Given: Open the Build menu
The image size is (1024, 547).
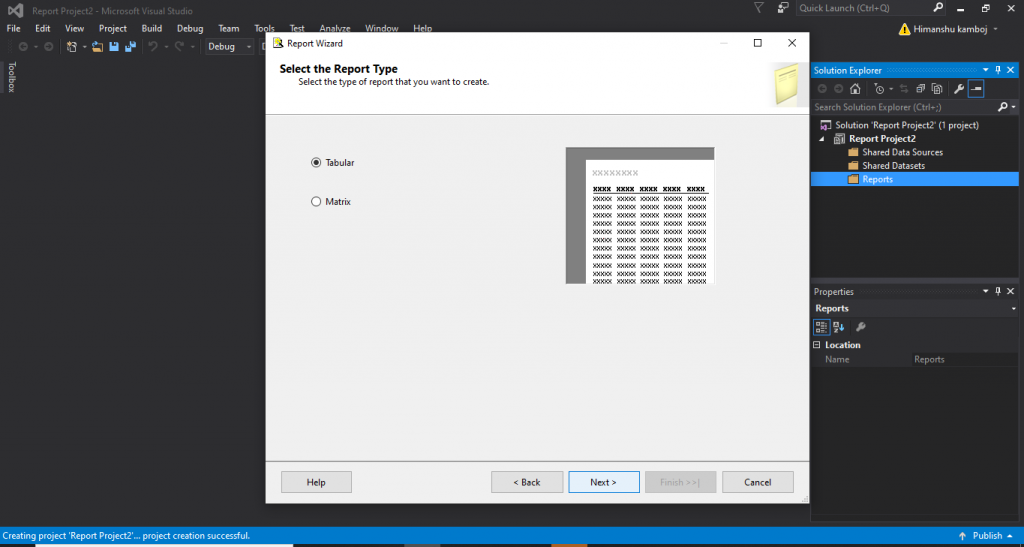Looking at the screenshot, I should coord(151,29).
